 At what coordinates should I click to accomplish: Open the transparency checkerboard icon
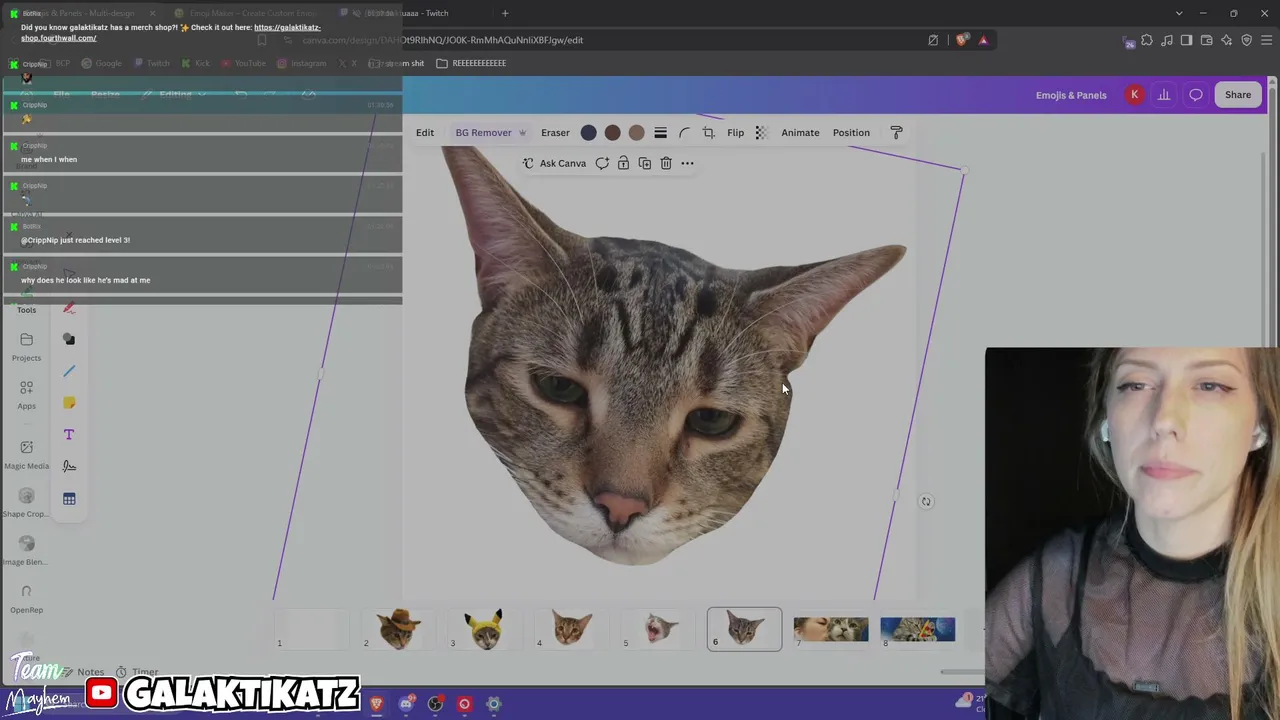point(761,133)
